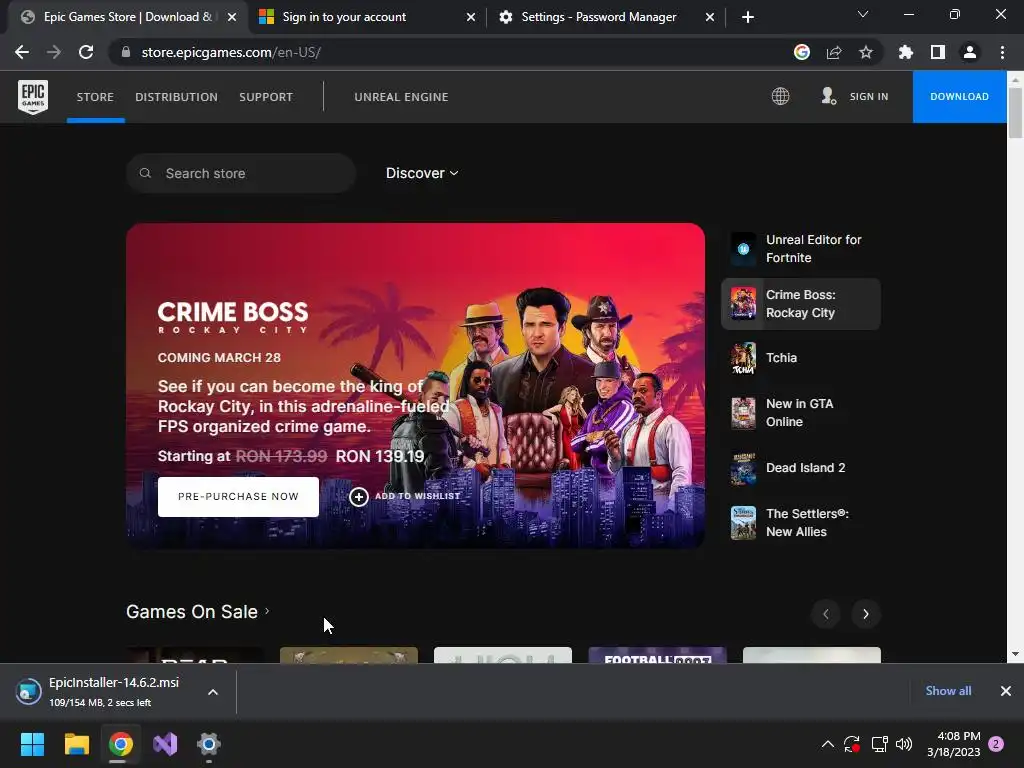
Task: Open the Chrome profile icon
Action: pyautogui.click(x=970, y=52)
